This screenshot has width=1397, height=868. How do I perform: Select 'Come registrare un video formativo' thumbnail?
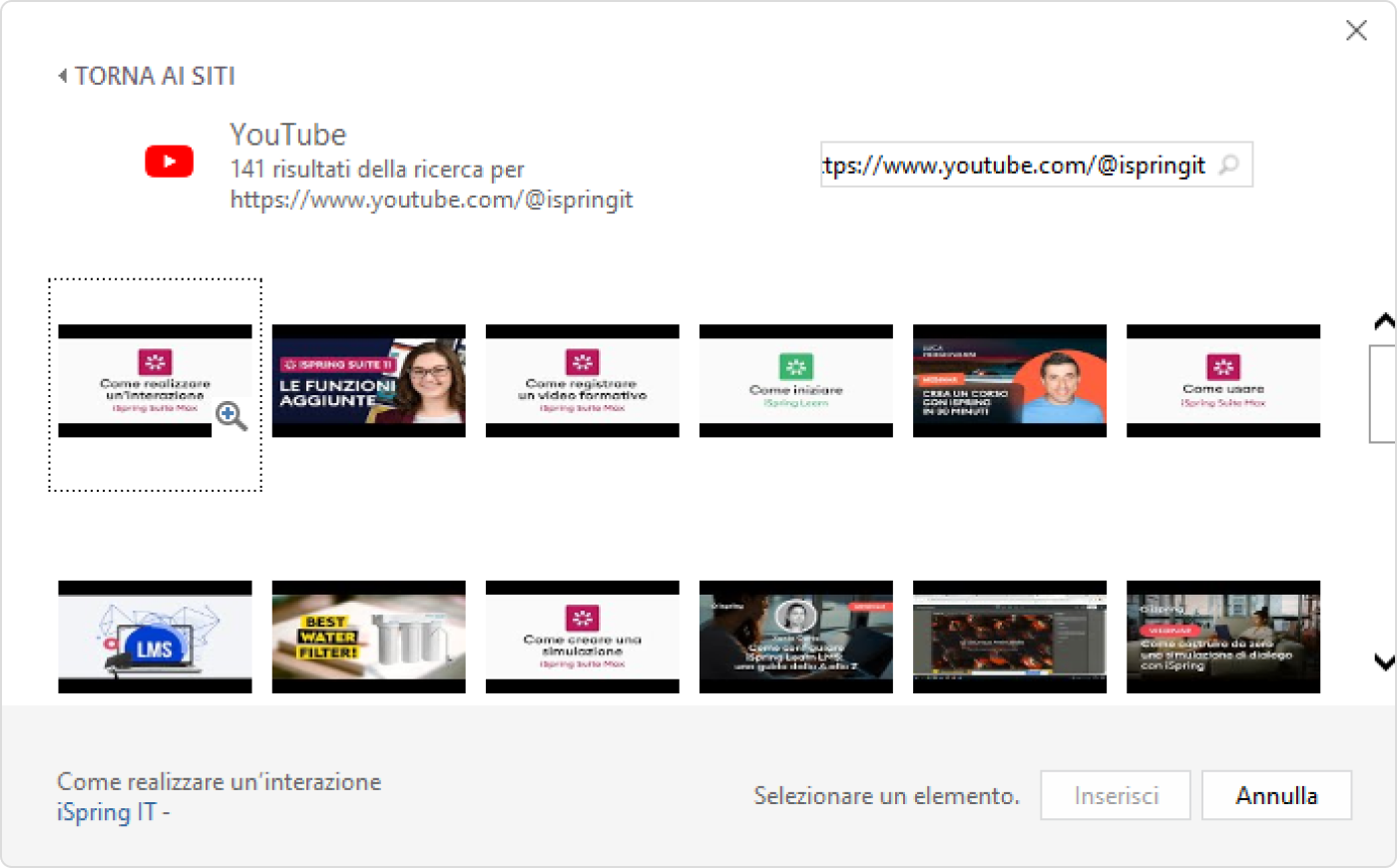pyautogui.click(x=582, y=381)
